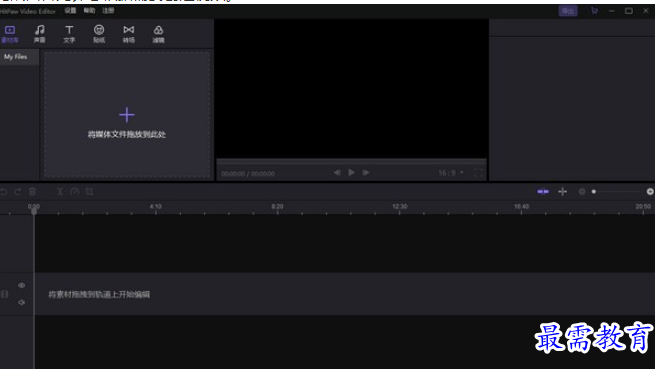Play the preview video

click(351, 172)
